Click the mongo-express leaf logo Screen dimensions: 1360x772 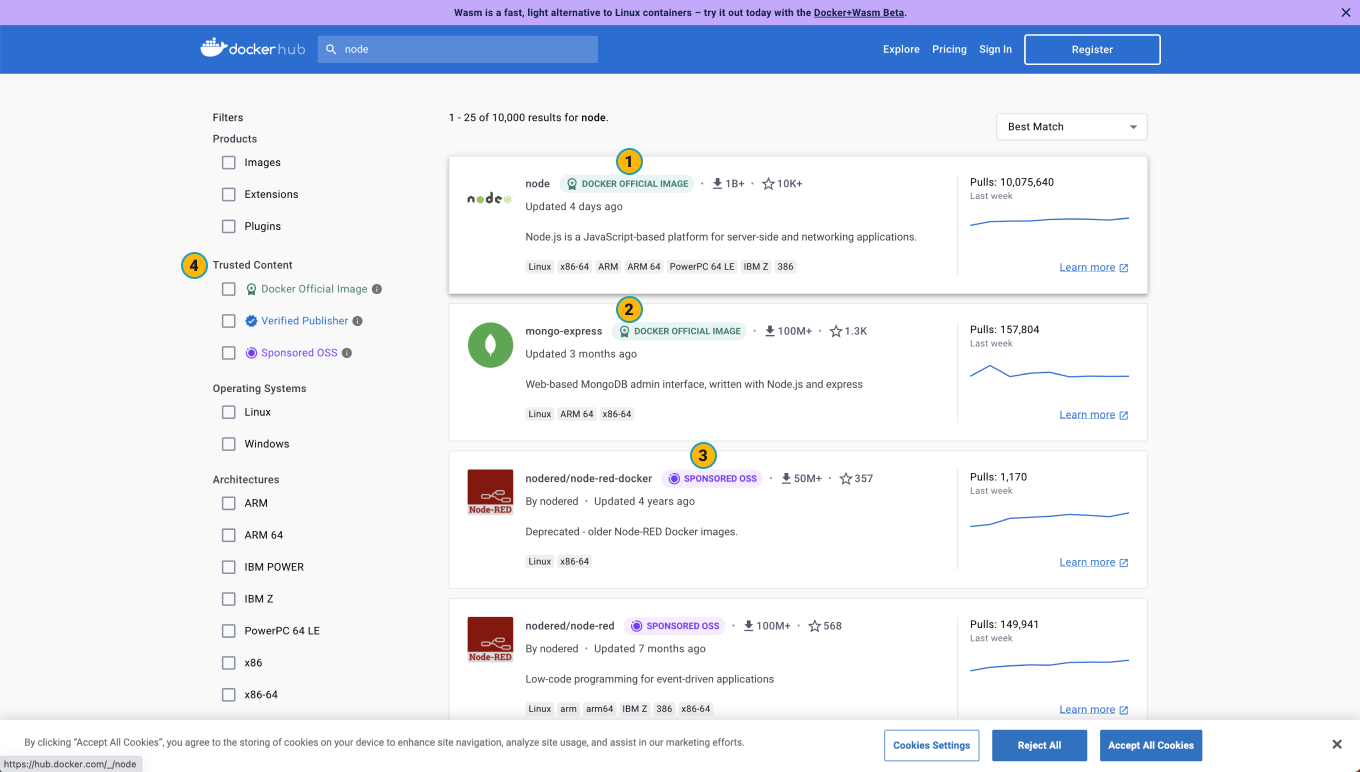click(x=490, y=345)
